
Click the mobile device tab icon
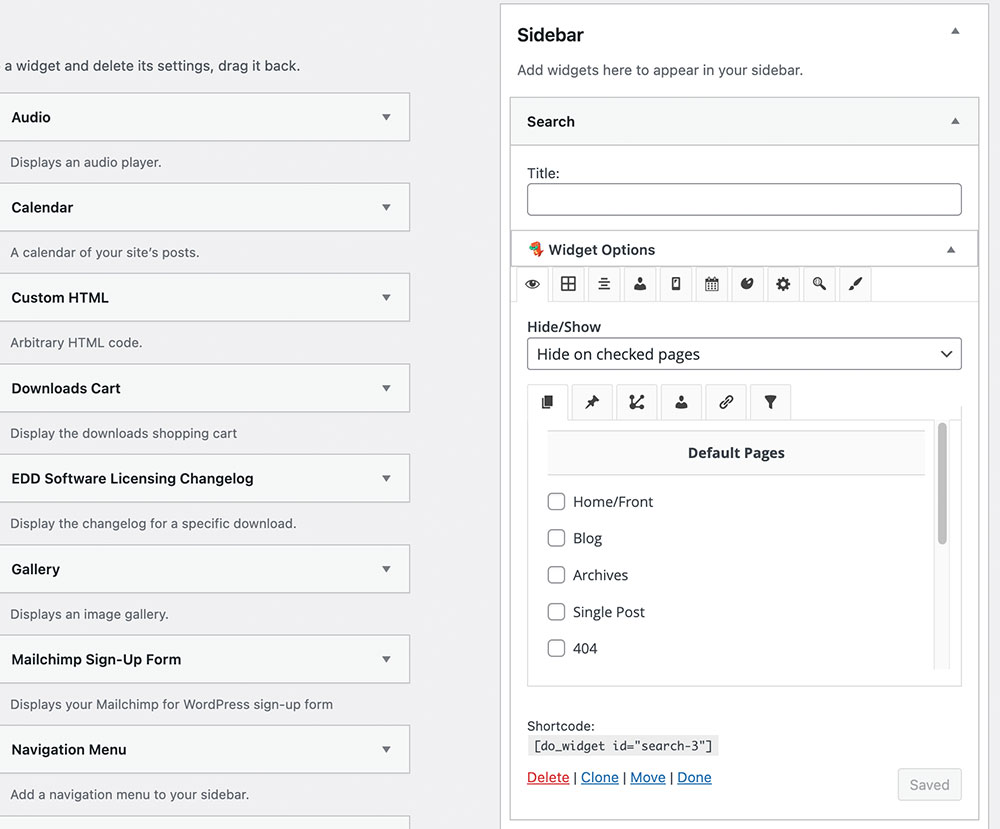tap(676, 284)
